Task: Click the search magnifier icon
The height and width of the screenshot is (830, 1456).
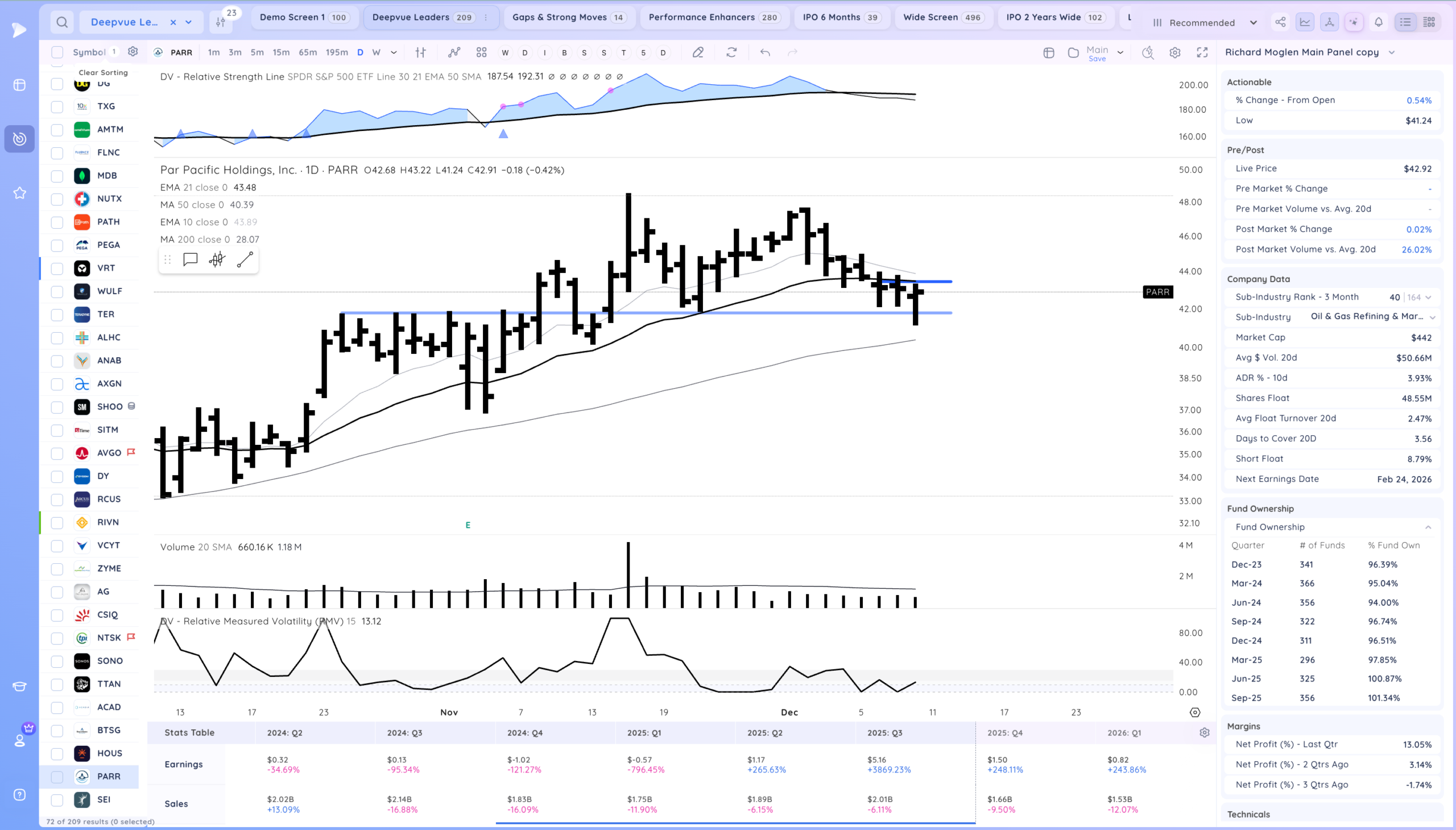Action: (62, 22)
